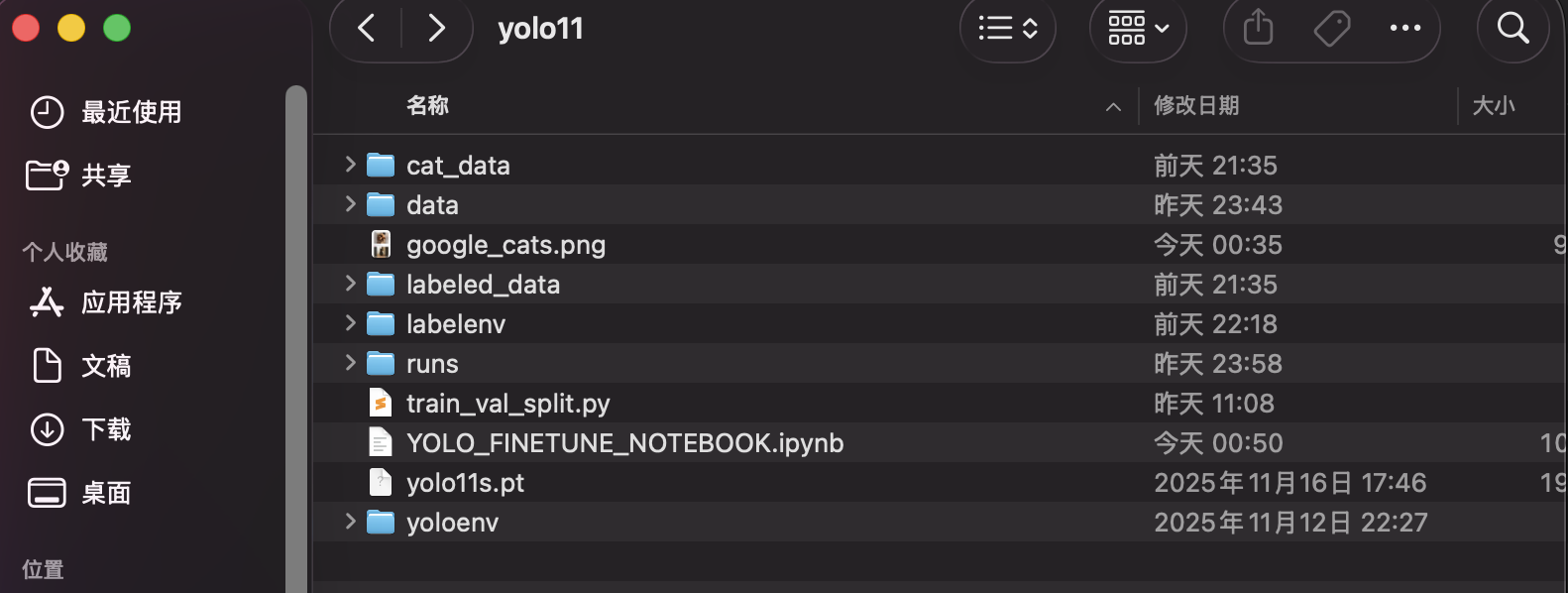Expand the labeled_data folder disclosure arrow
The height and width of the screenshot is (593, 1568).
[x=350, y=284]
